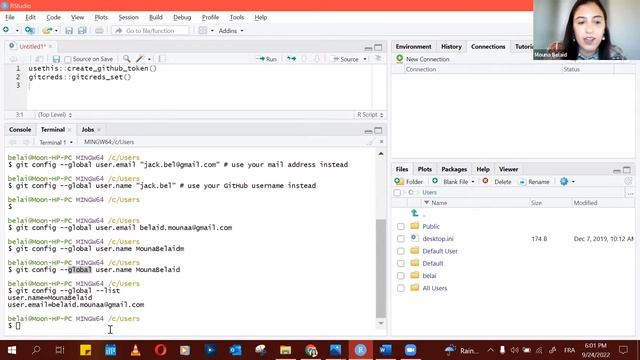This screenshot has width=640, height=360.
Task: Click the Create a project icon
Action: click(x=29, y=30)
